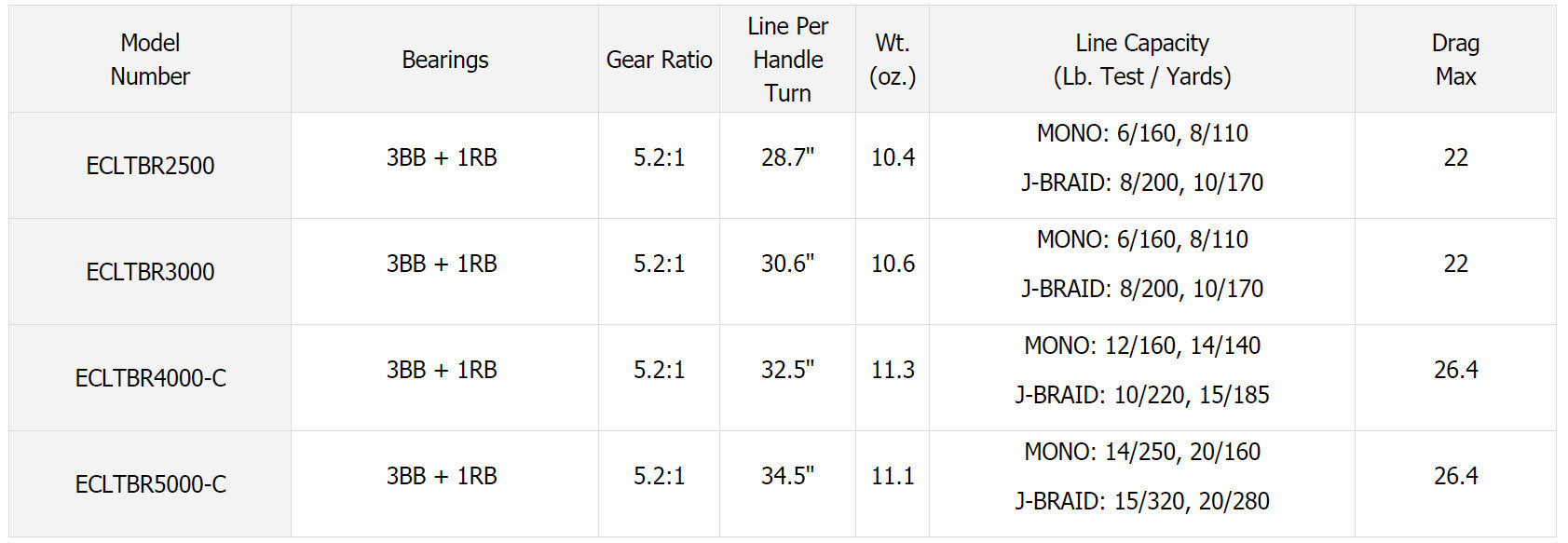Select the 30.6" line per turn value
Viewport: 1568px width, 543px height.
[787, 264]
